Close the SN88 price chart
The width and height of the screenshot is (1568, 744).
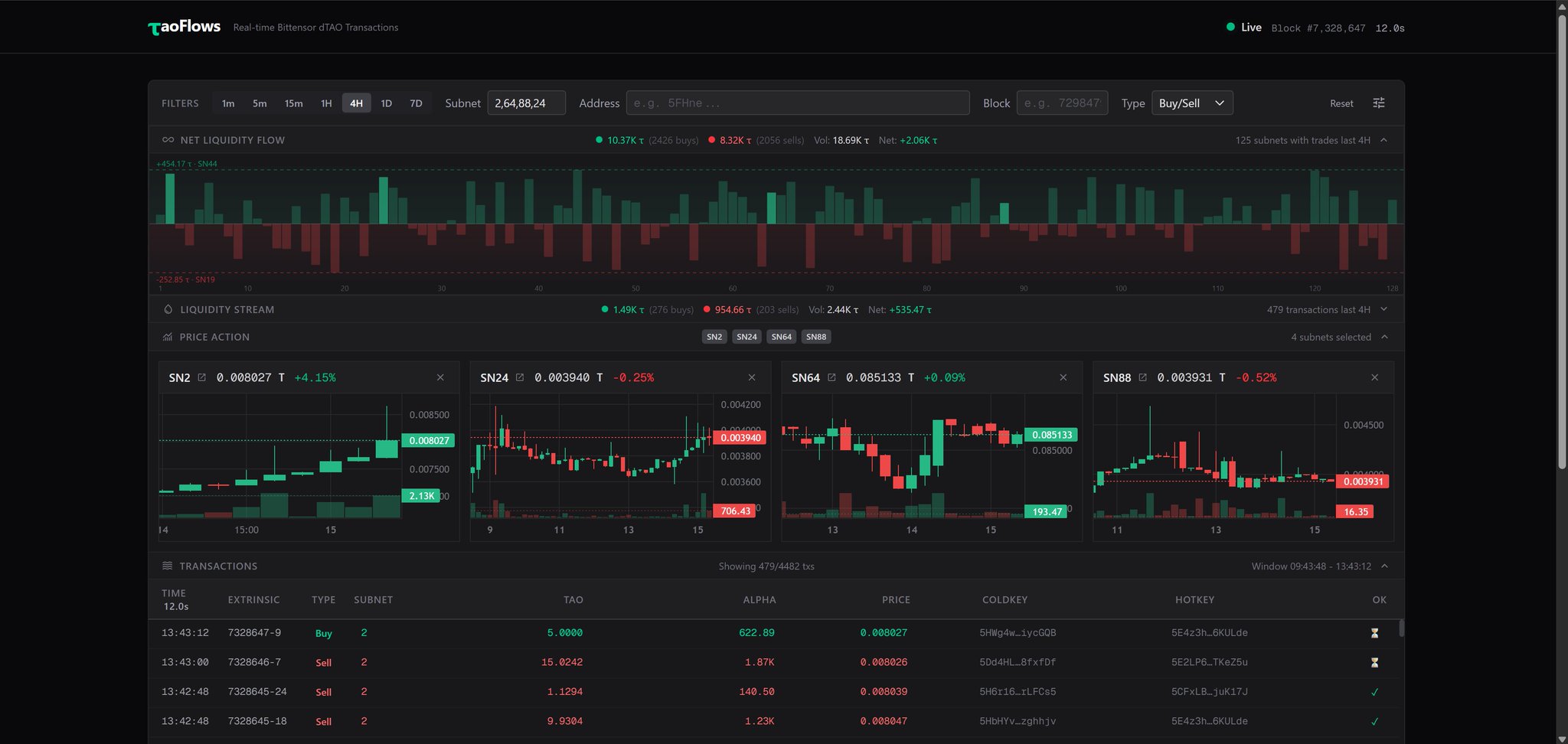click(x=1374, y=377)
